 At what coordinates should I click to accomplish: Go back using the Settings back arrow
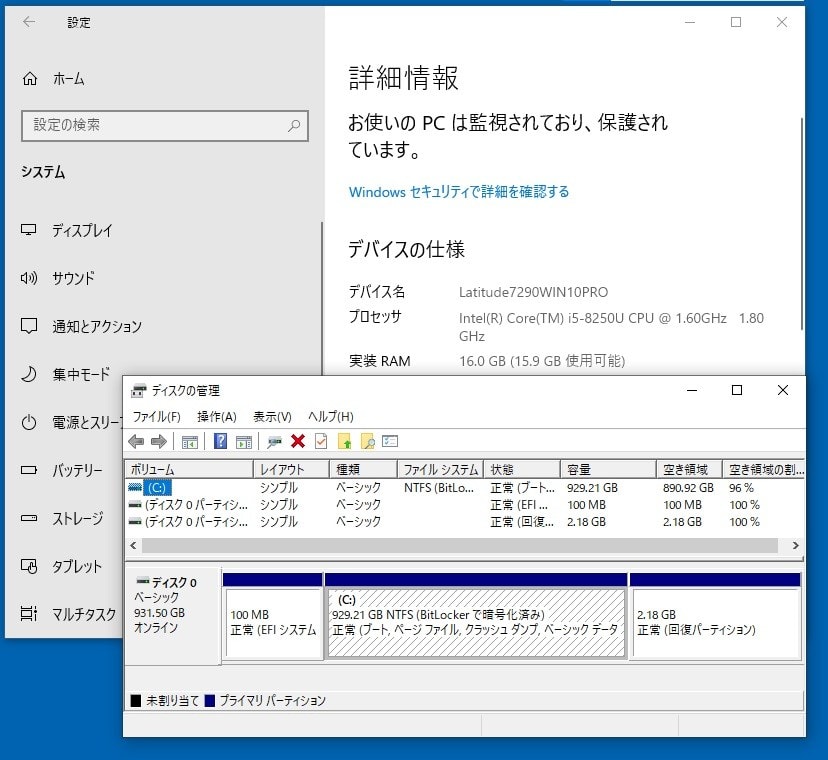pos(29,22)
